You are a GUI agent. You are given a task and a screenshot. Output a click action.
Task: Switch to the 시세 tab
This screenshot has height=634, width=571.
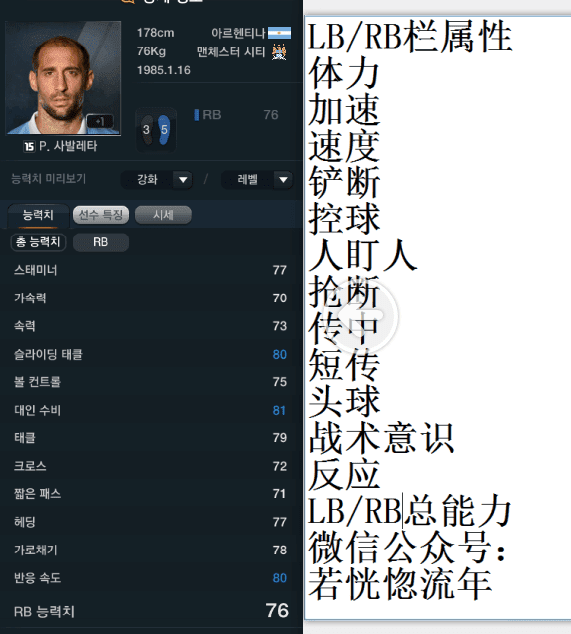163,215
